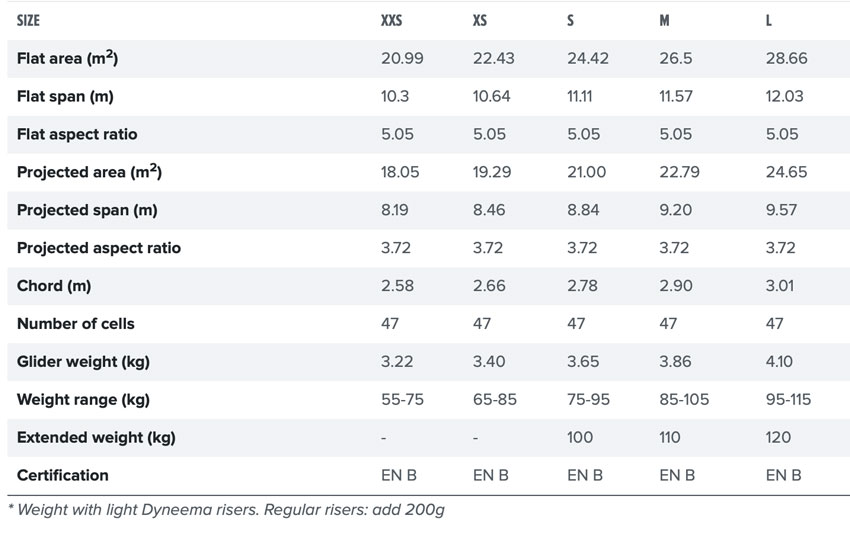Click the Extended weight (kg) label
Screen dimensions: 850x533
pyautogui.click(x=96, y=438)
